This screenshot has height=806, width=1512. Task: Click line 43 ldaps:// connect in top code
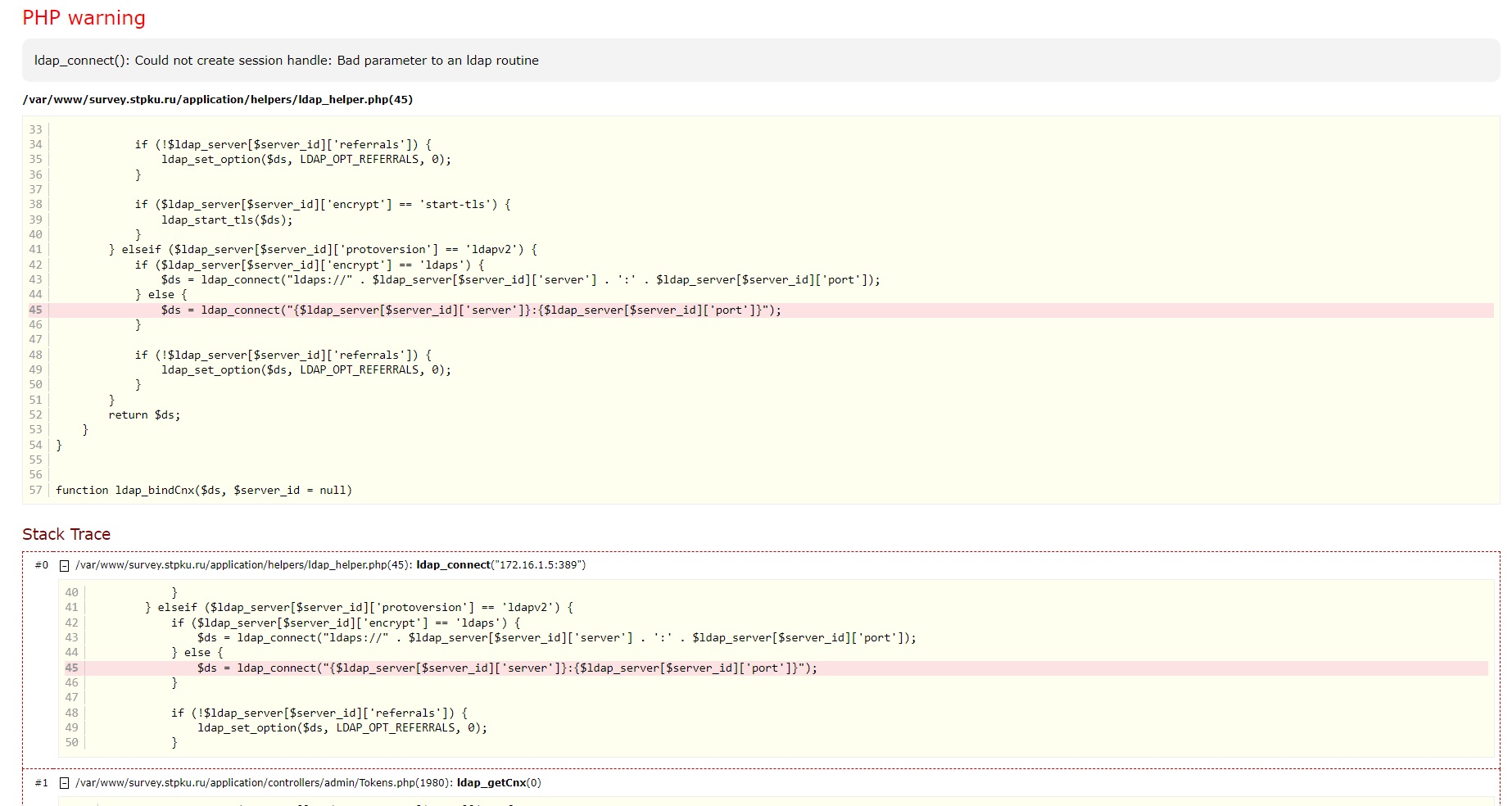pyautogui.click(x=520, y=280)
